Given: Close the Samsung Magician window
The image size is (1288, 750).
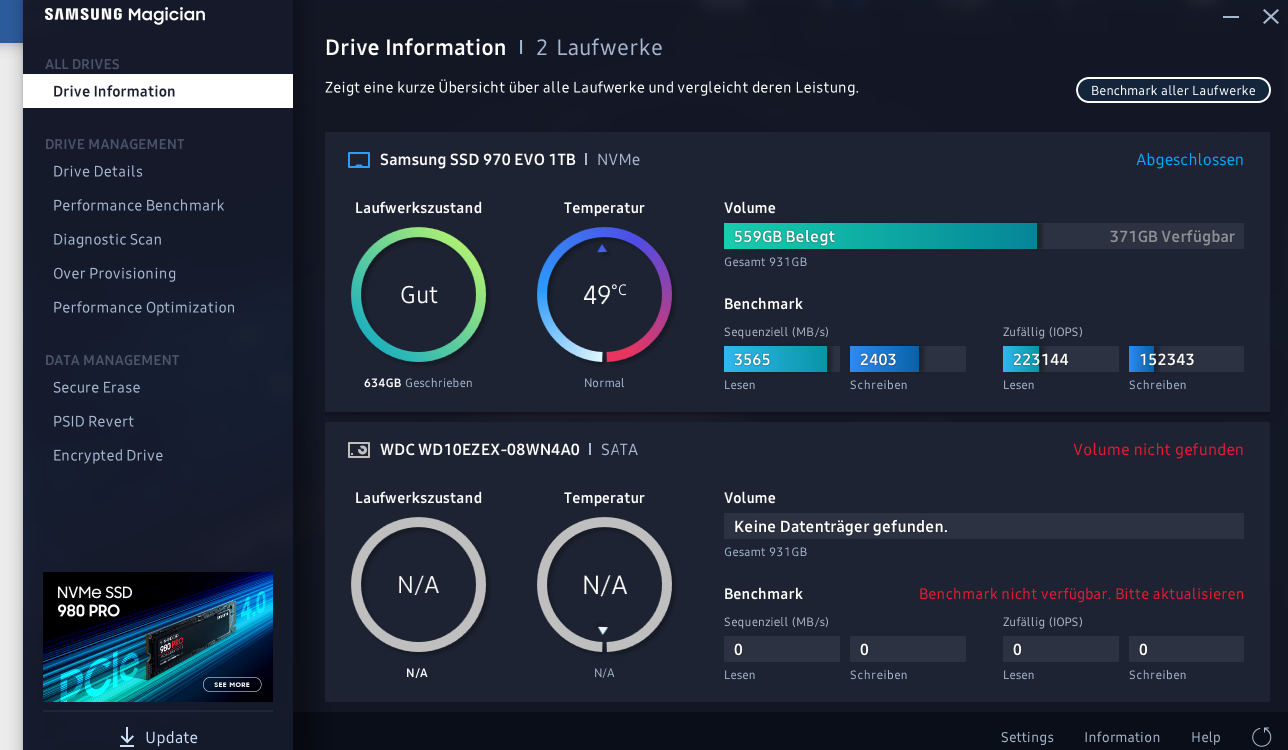Looking at the screenshot, I should (x=1270, y=16).
